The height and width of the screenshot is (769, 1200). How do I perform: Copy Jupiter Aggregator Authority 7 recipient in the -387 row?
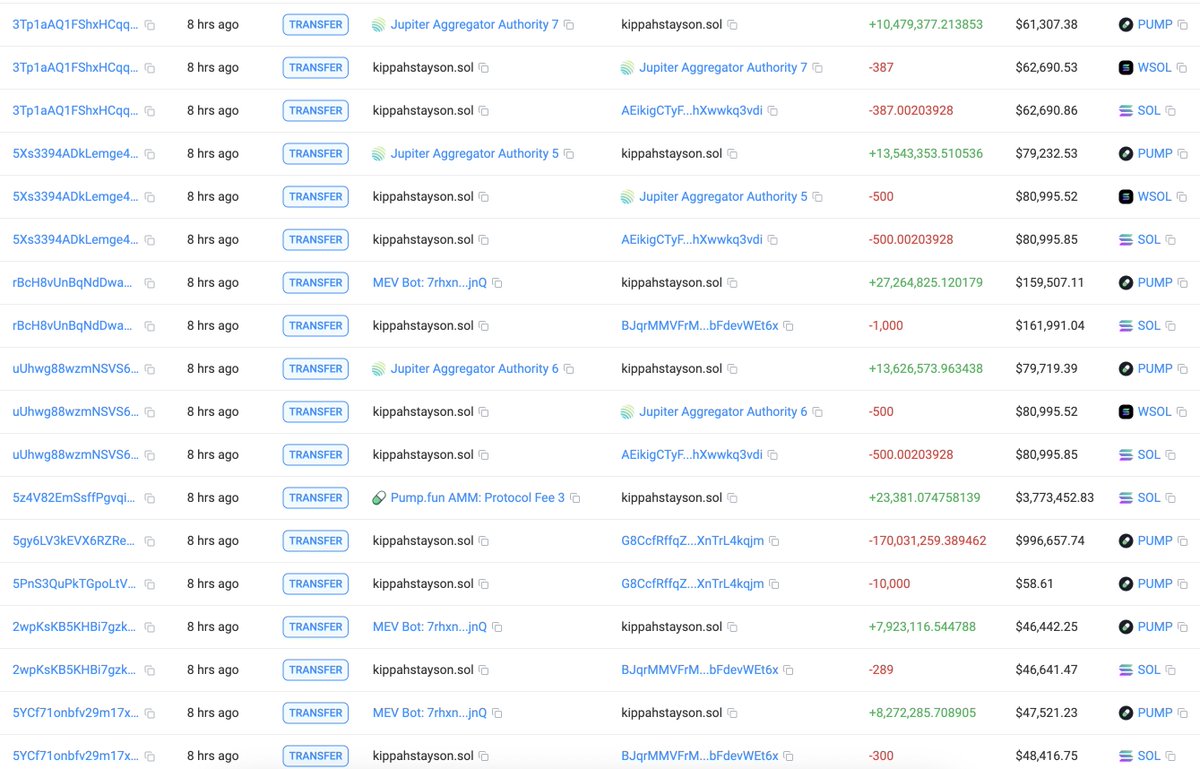(x=817, y=68)
